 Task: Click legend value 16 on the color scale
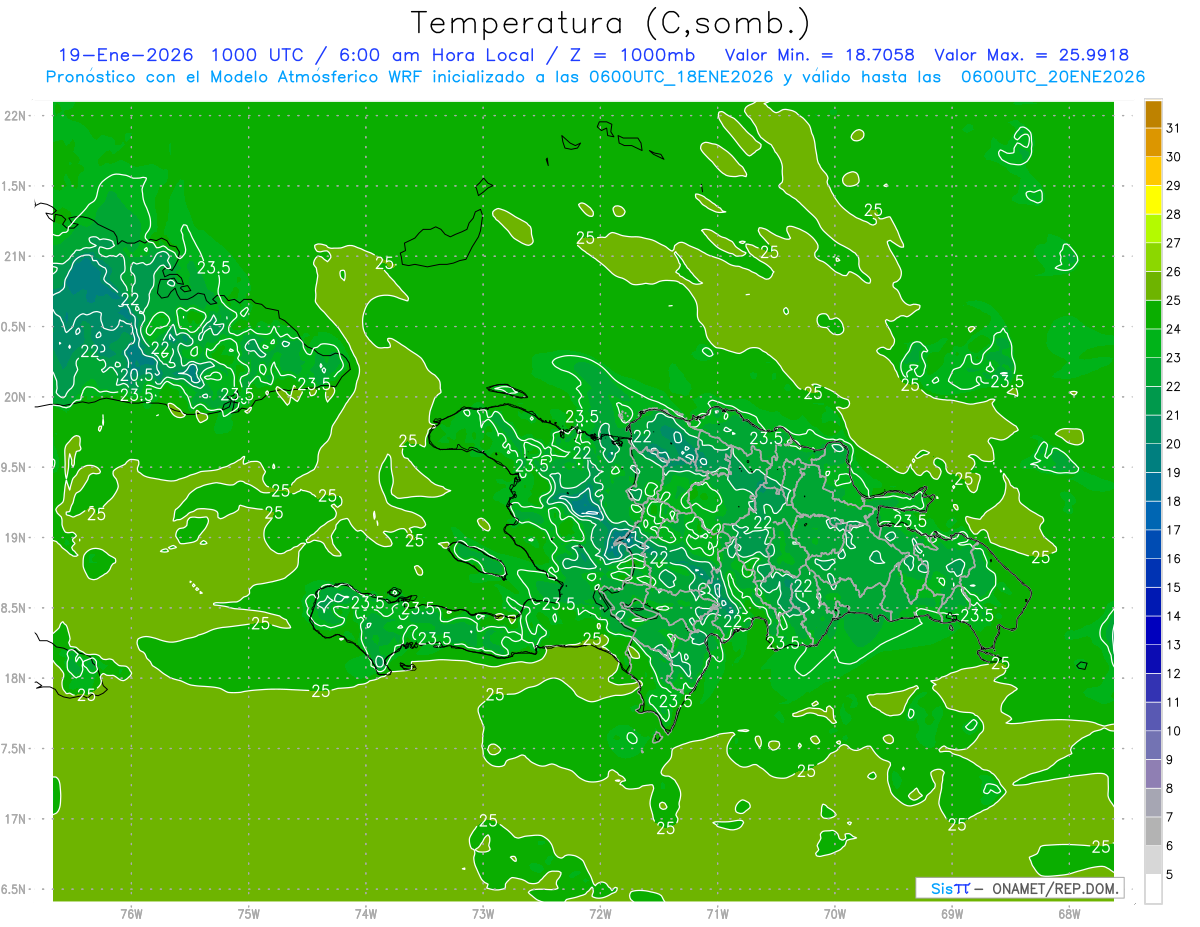[x=1174, y=559]
